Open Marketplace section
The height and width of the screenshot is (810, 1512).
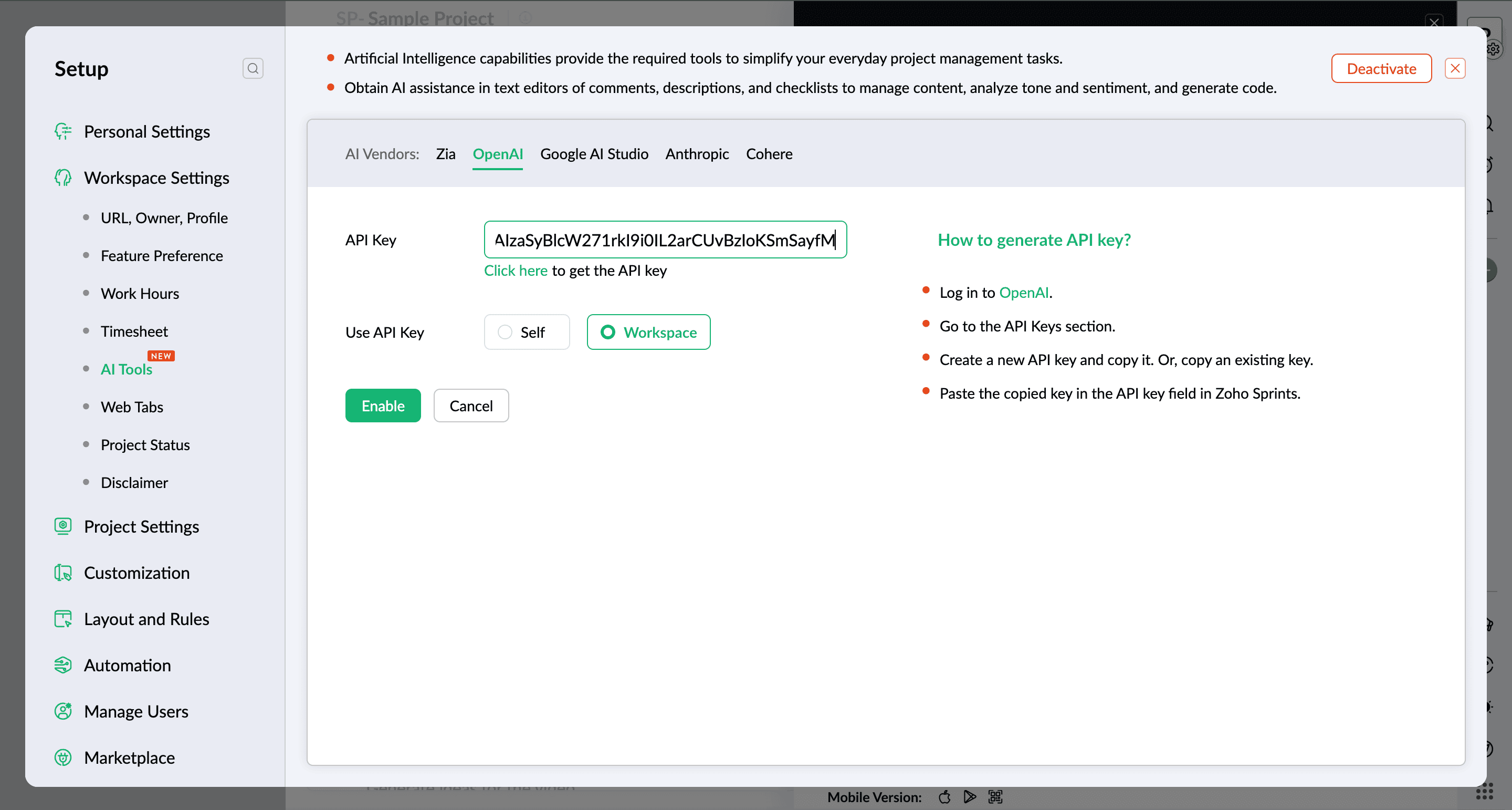point(129,757)
